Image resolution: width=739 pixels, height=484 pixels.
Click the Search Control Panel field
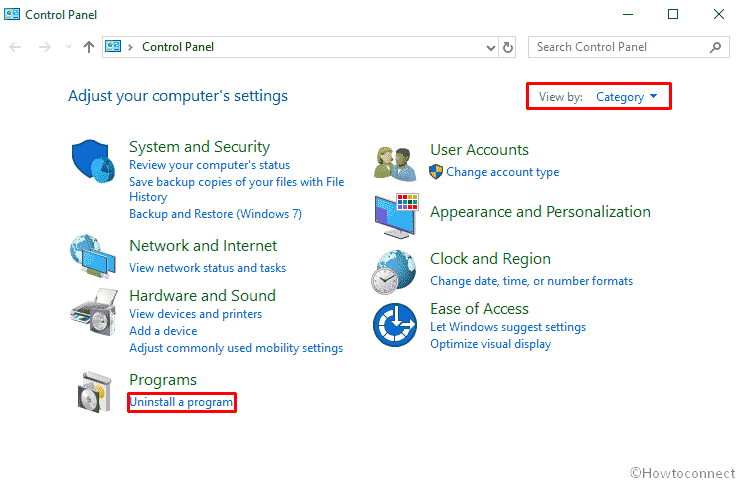tap(629, 47)
